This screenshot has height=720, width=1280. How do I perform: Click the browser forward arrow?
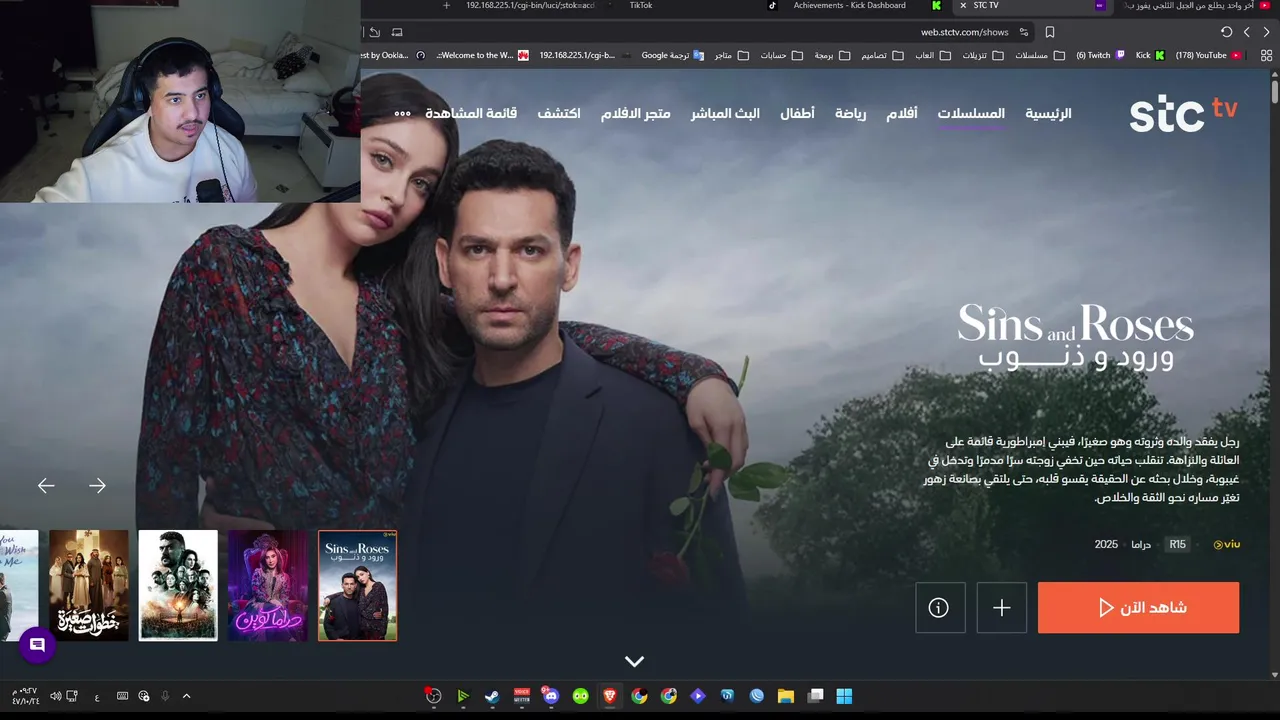(1247, 32)
